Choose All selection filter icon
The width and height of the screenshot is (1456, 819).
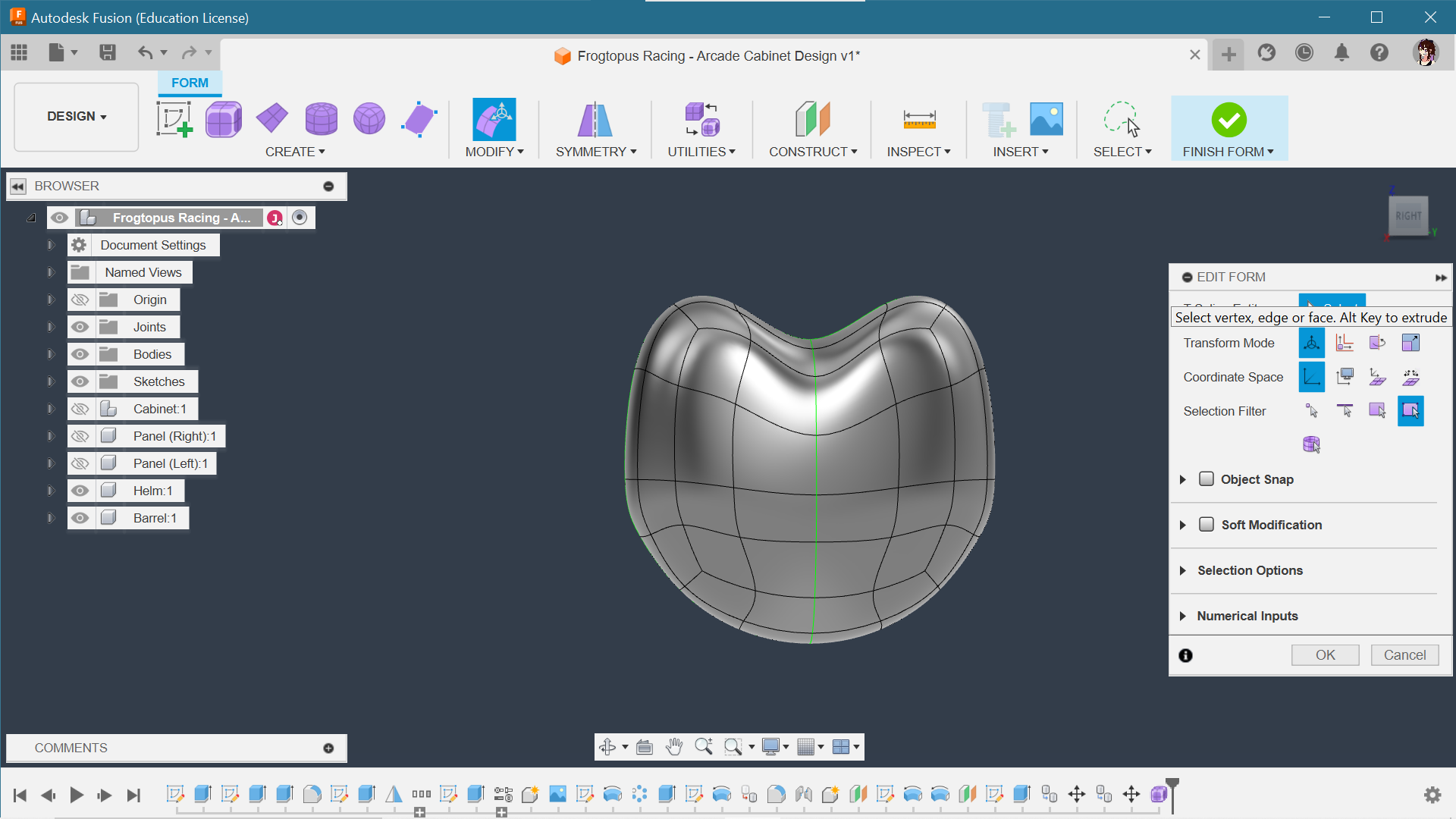1410,411
